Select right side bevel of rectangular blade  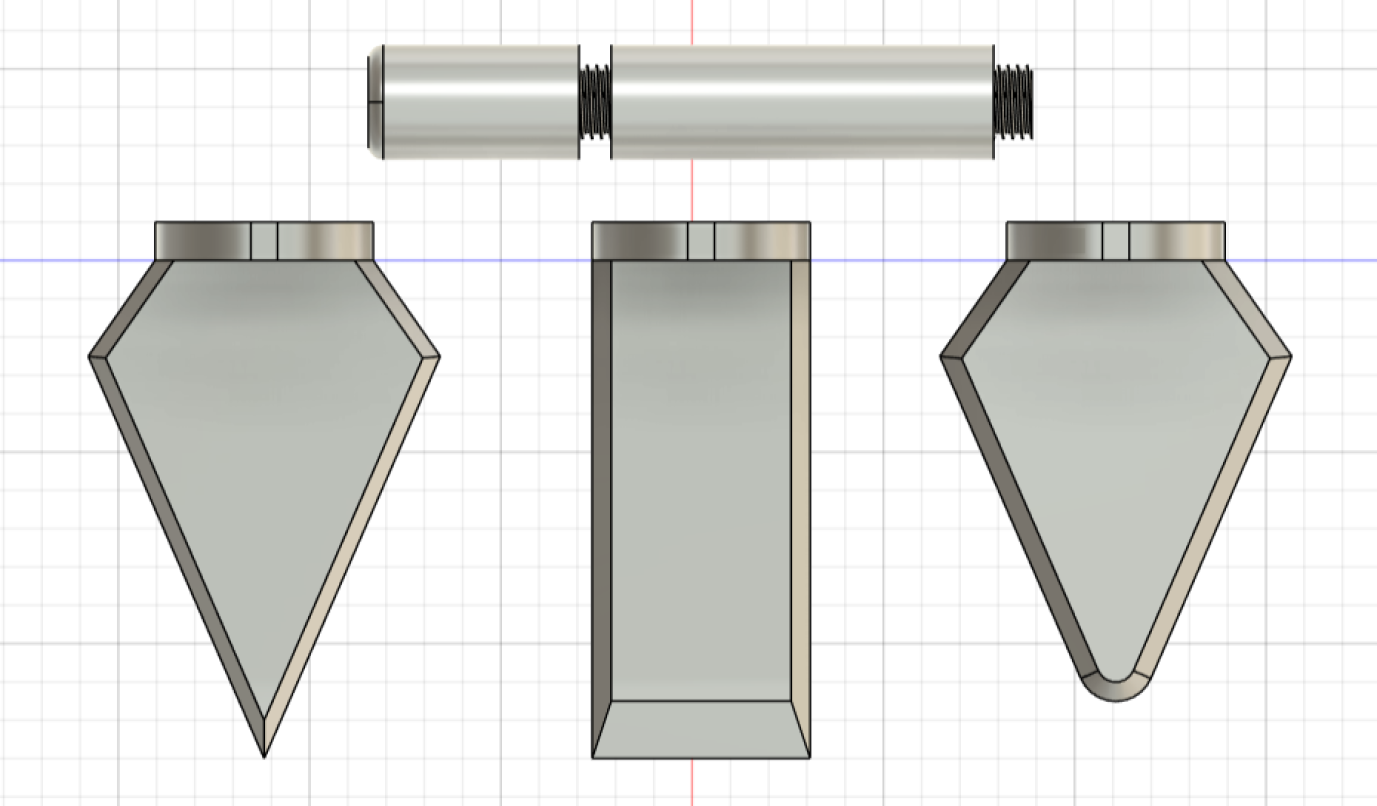(x=800, y=480)
